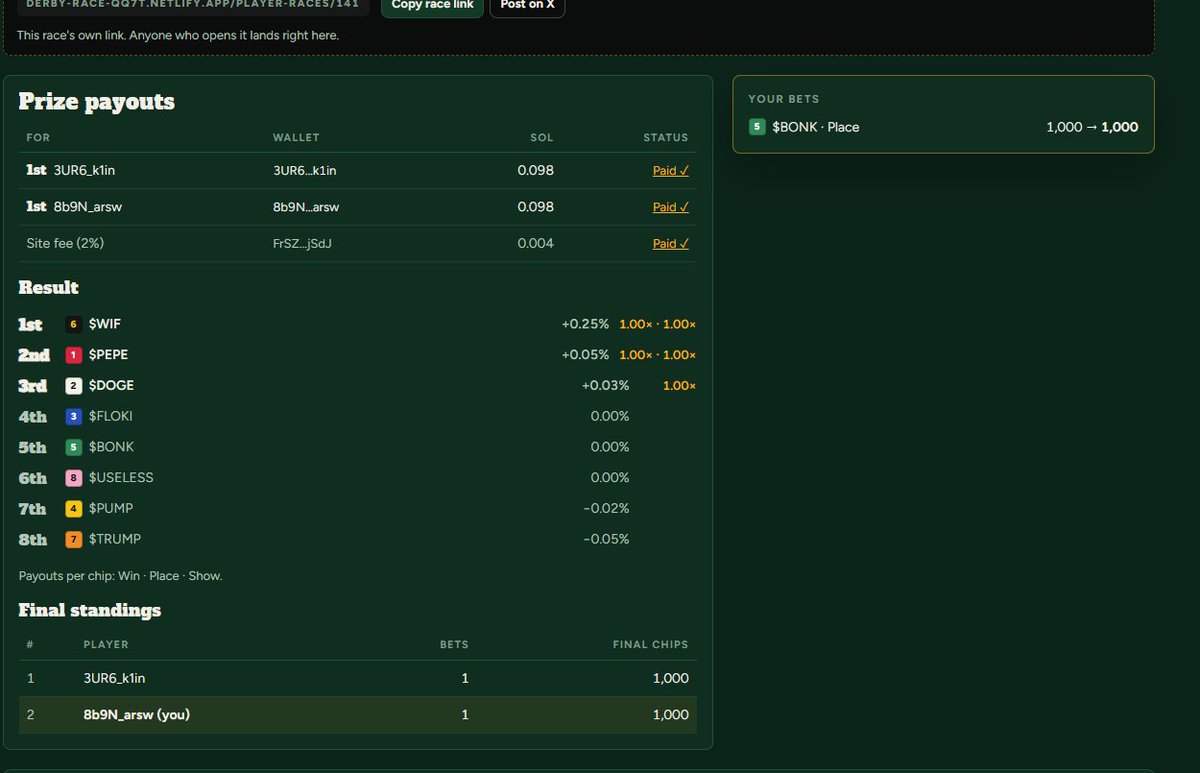Image resolution: width=1200 pixels, height=773 pixels.
Task: Select player 3UR6_k1in in Final standings
Action: (114, 678)
